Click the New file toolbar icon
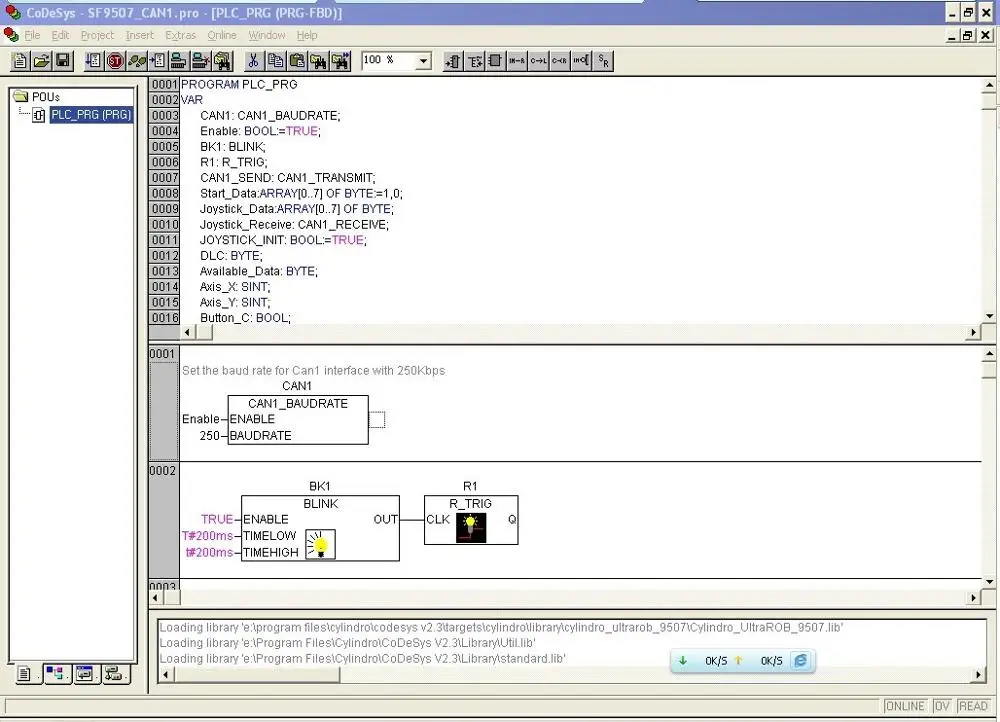This screenshot has height=722, width=1000. click(20, 61)
